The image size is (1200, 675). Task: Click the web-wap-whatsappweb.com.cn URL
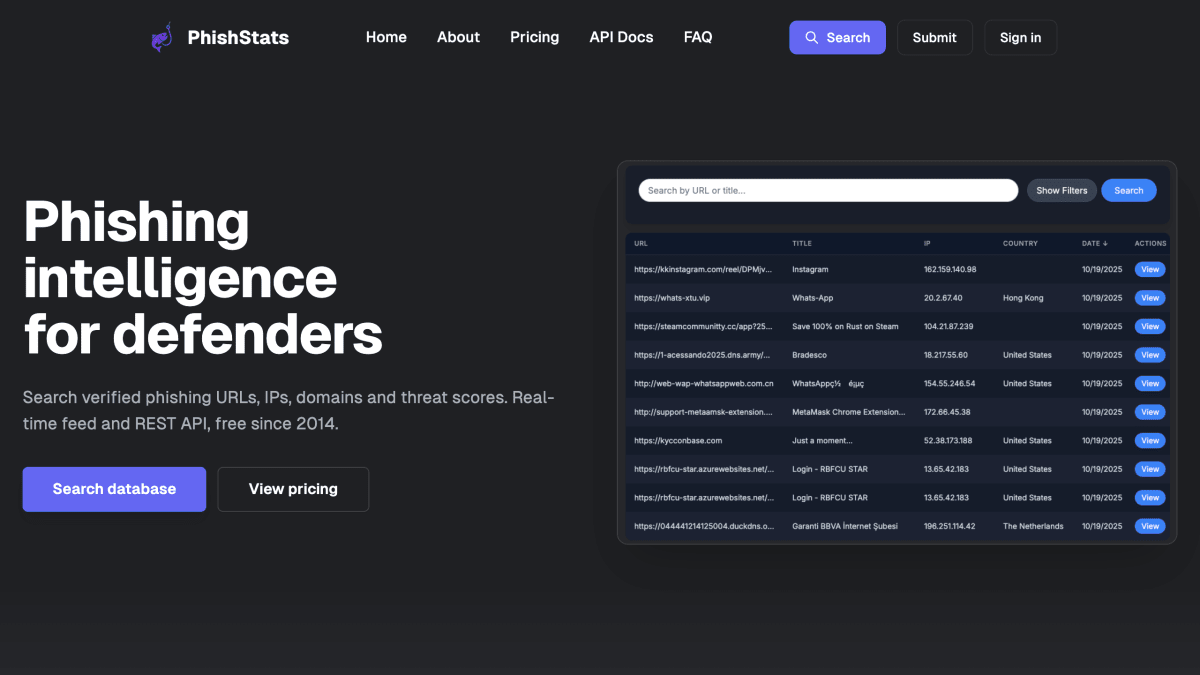pyautogui.click(x=704, y=383)
